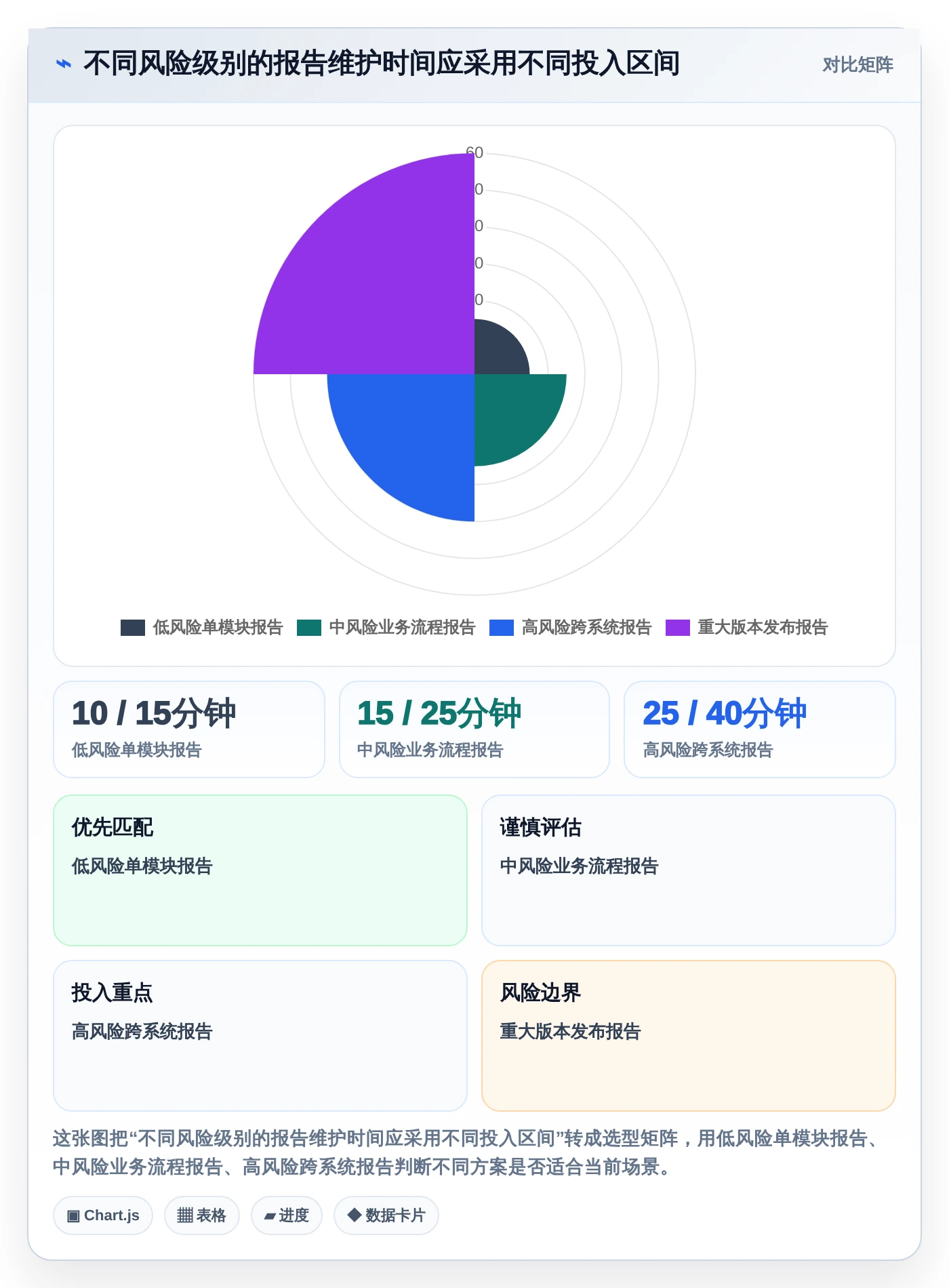Click the Chart.js chip square icon
949x1288 pixels.
click(73, 1216)
